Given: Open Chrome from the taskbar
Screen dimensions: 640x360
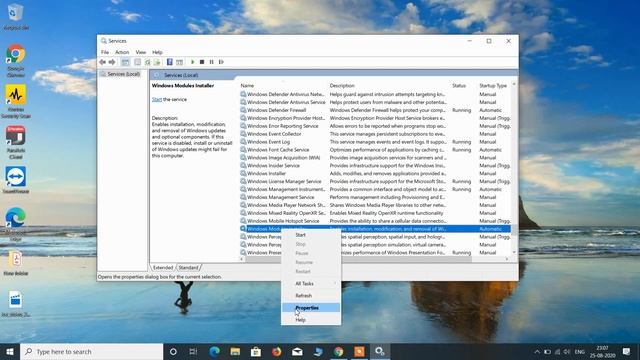Looking at the screenshot, I should point(338,351).
